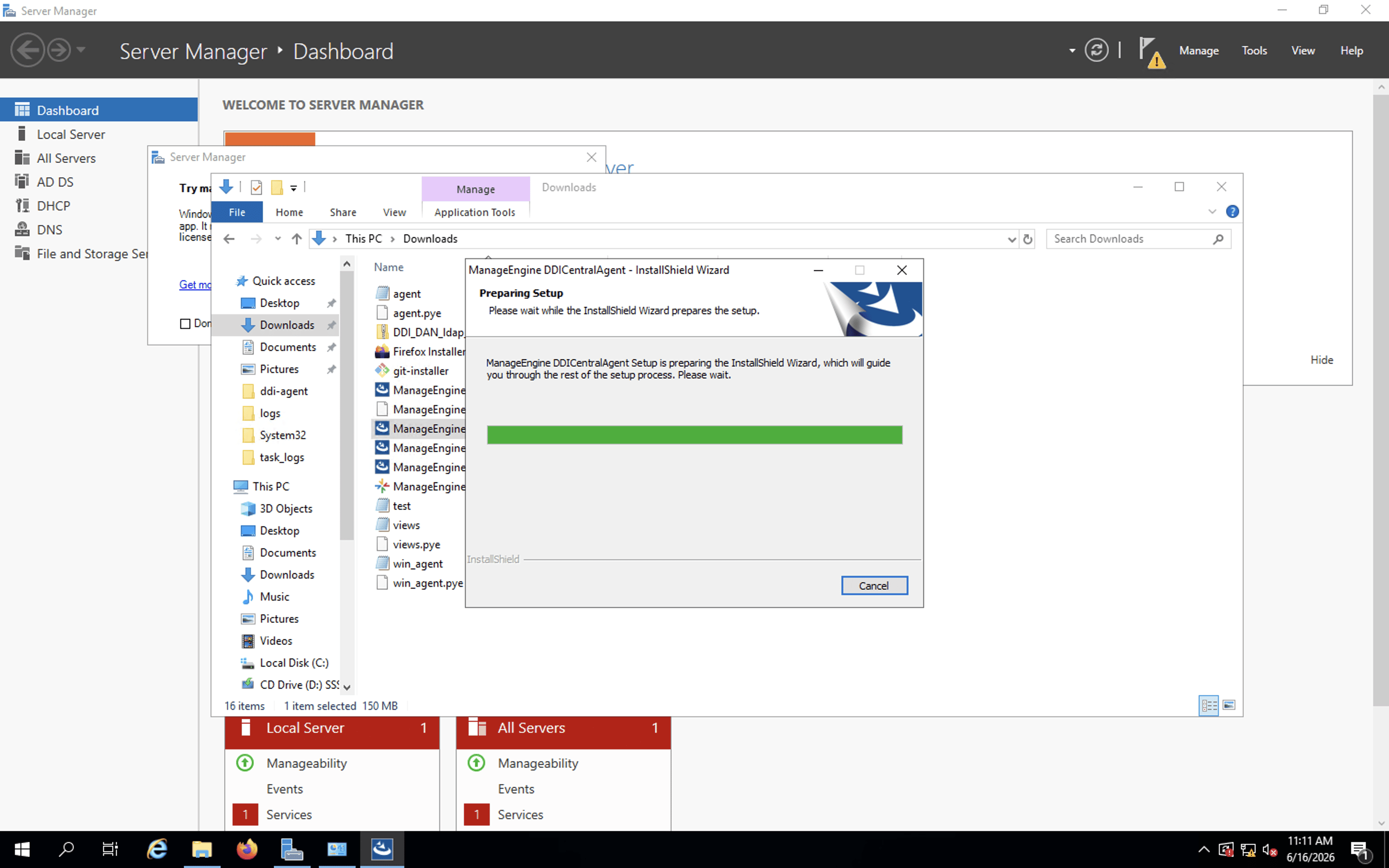Open the Explorer View tab
The width and height of the screenshot is (1389, 868).
click(394, 212)
